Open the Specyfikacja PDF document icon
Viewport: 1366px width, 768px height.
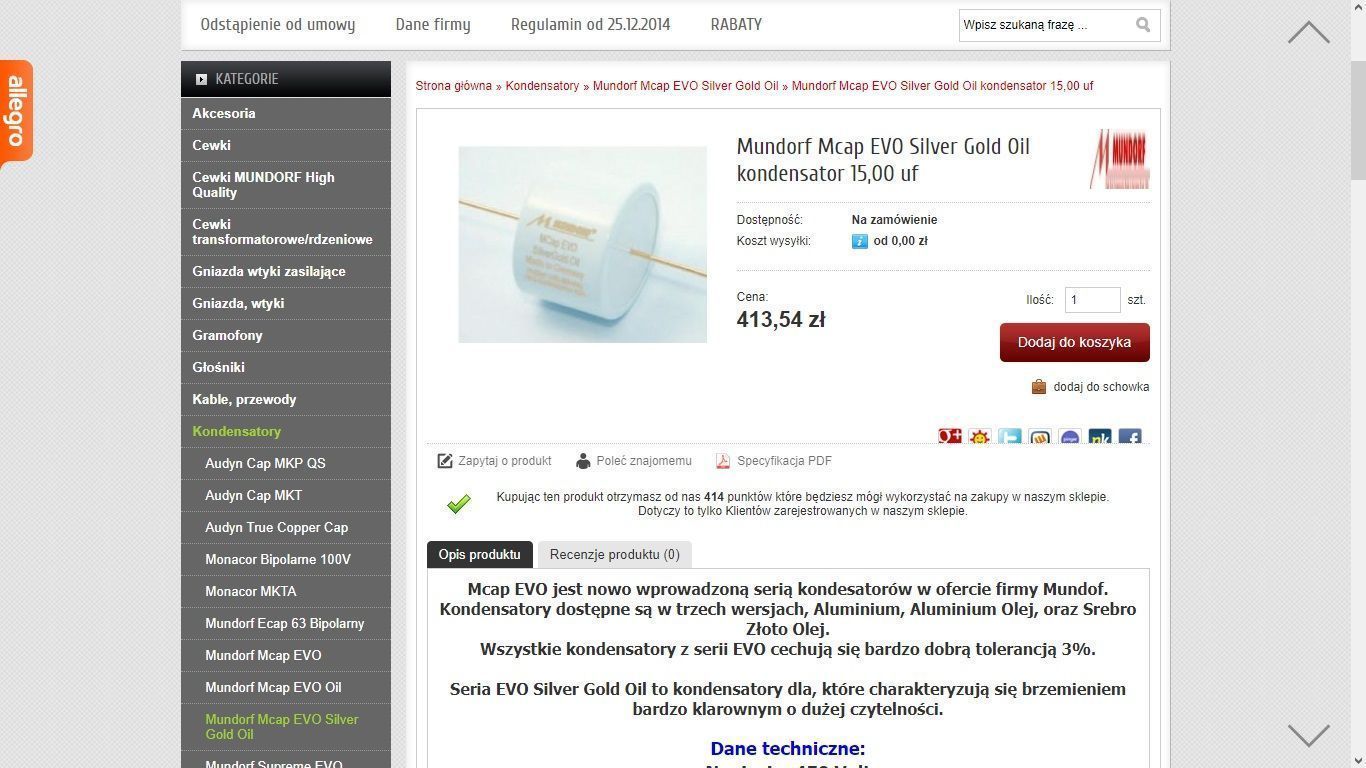(x=723, y=461)
